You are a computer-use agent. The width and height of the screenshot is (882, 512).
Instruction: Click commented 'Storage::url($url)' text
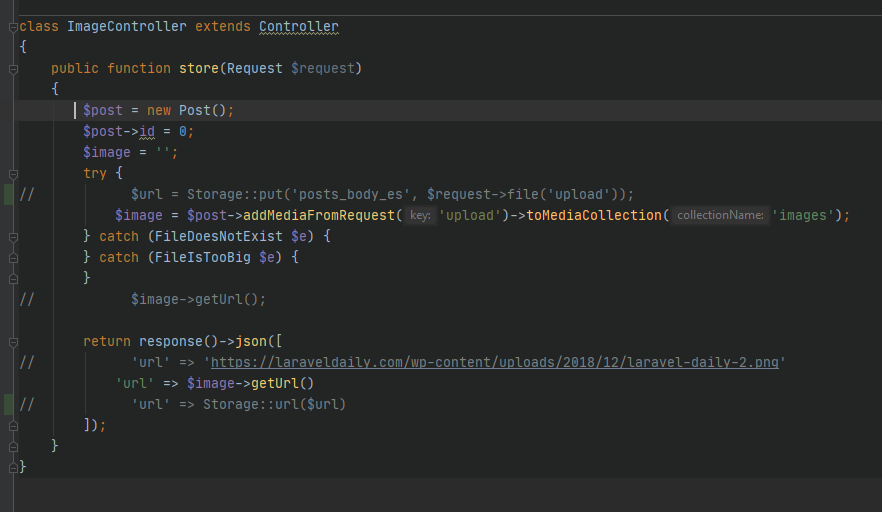pos(274,405)
